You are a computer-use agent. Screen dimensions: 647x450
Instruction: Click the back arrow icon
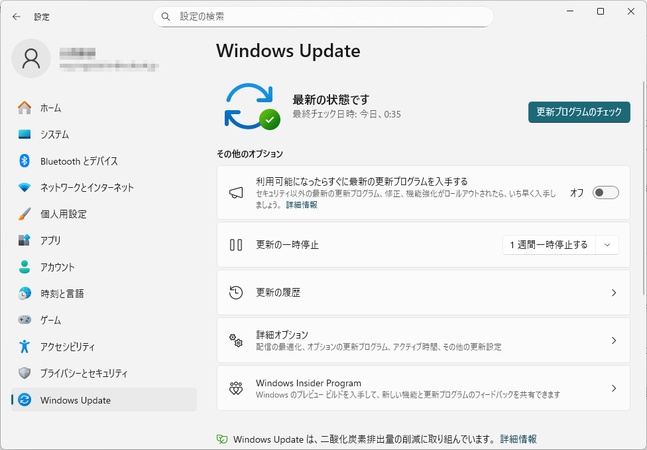click(17, 16)
